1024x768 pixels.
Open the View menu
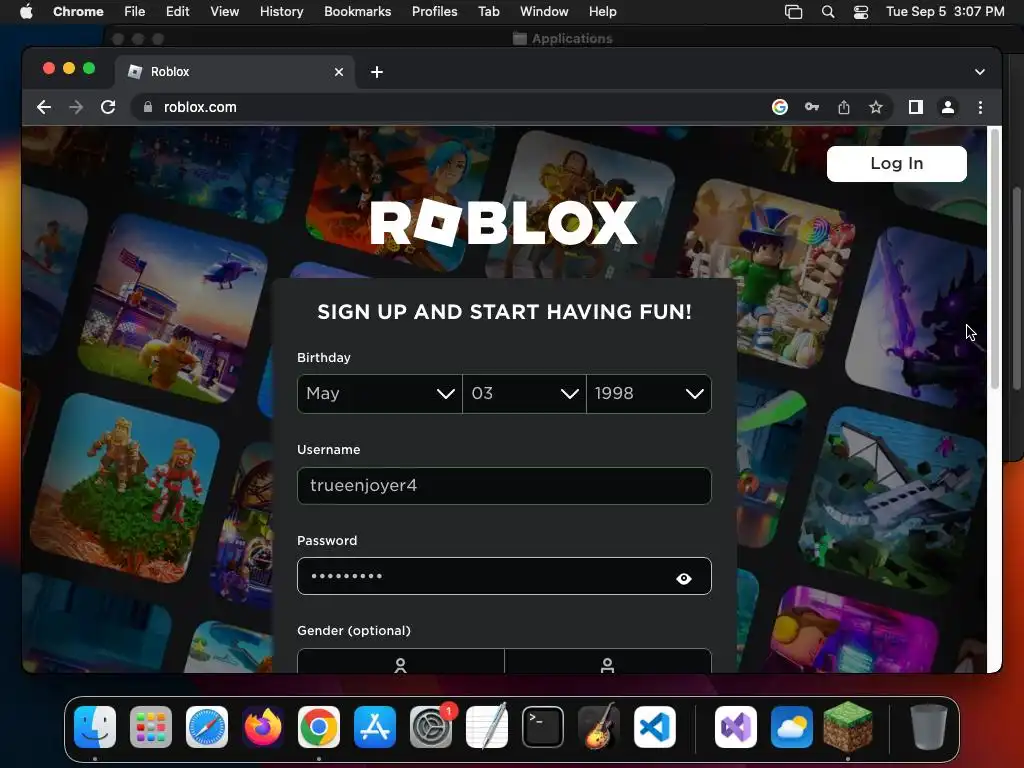(225, 12)
